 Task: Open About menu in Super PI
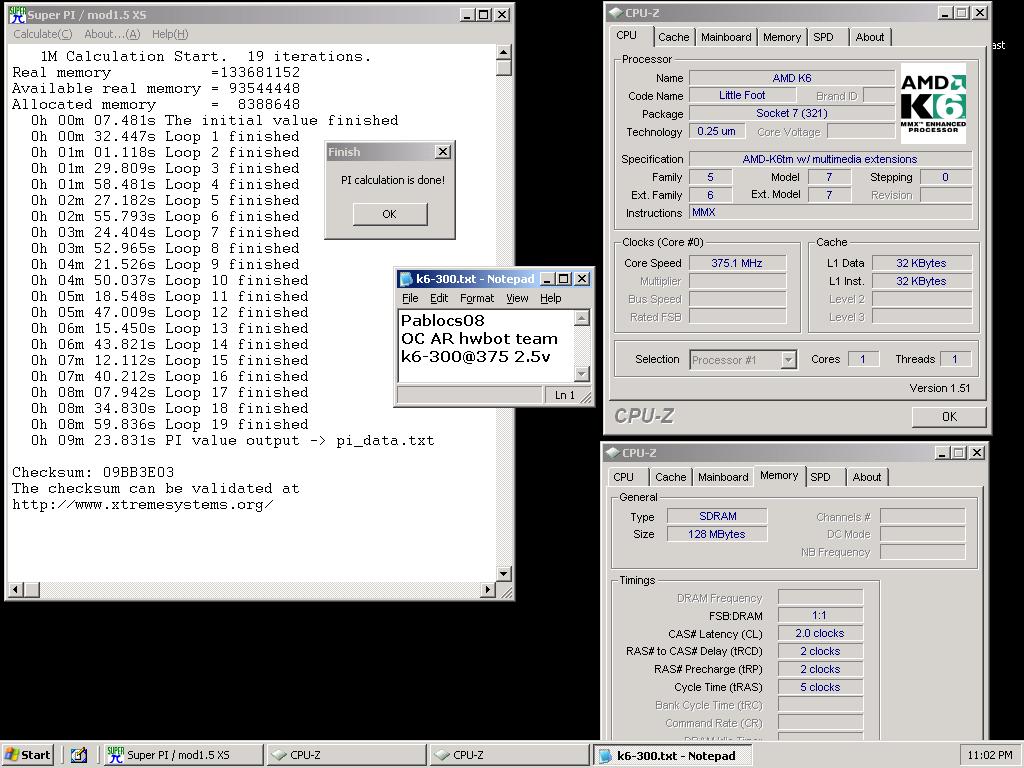point(112,34)
